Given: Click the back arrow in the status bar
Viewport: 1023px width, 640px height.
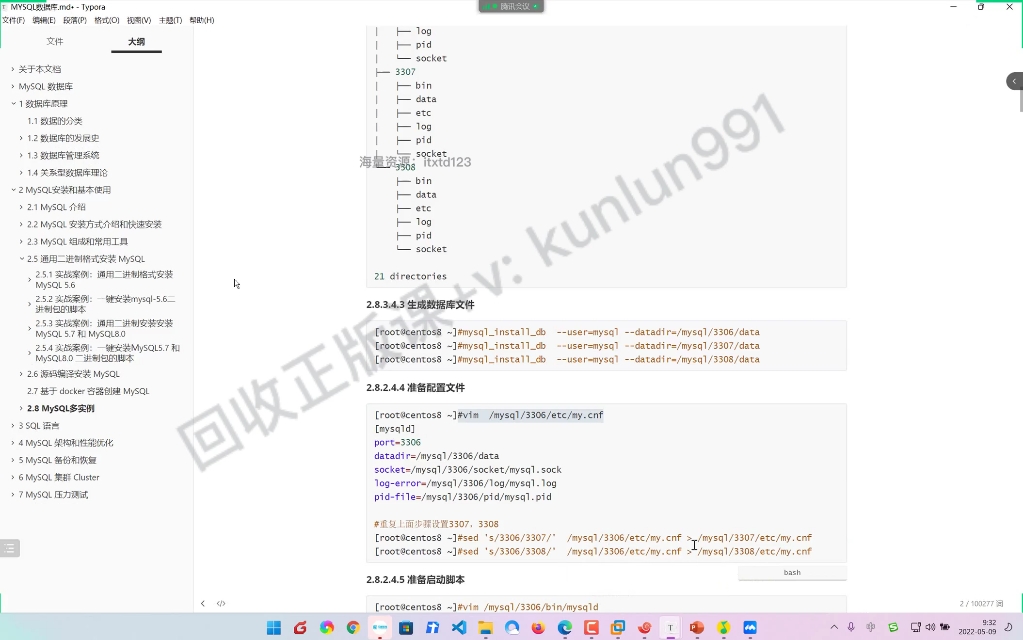Looking at the screenshot, I should [x=203, y=603].
